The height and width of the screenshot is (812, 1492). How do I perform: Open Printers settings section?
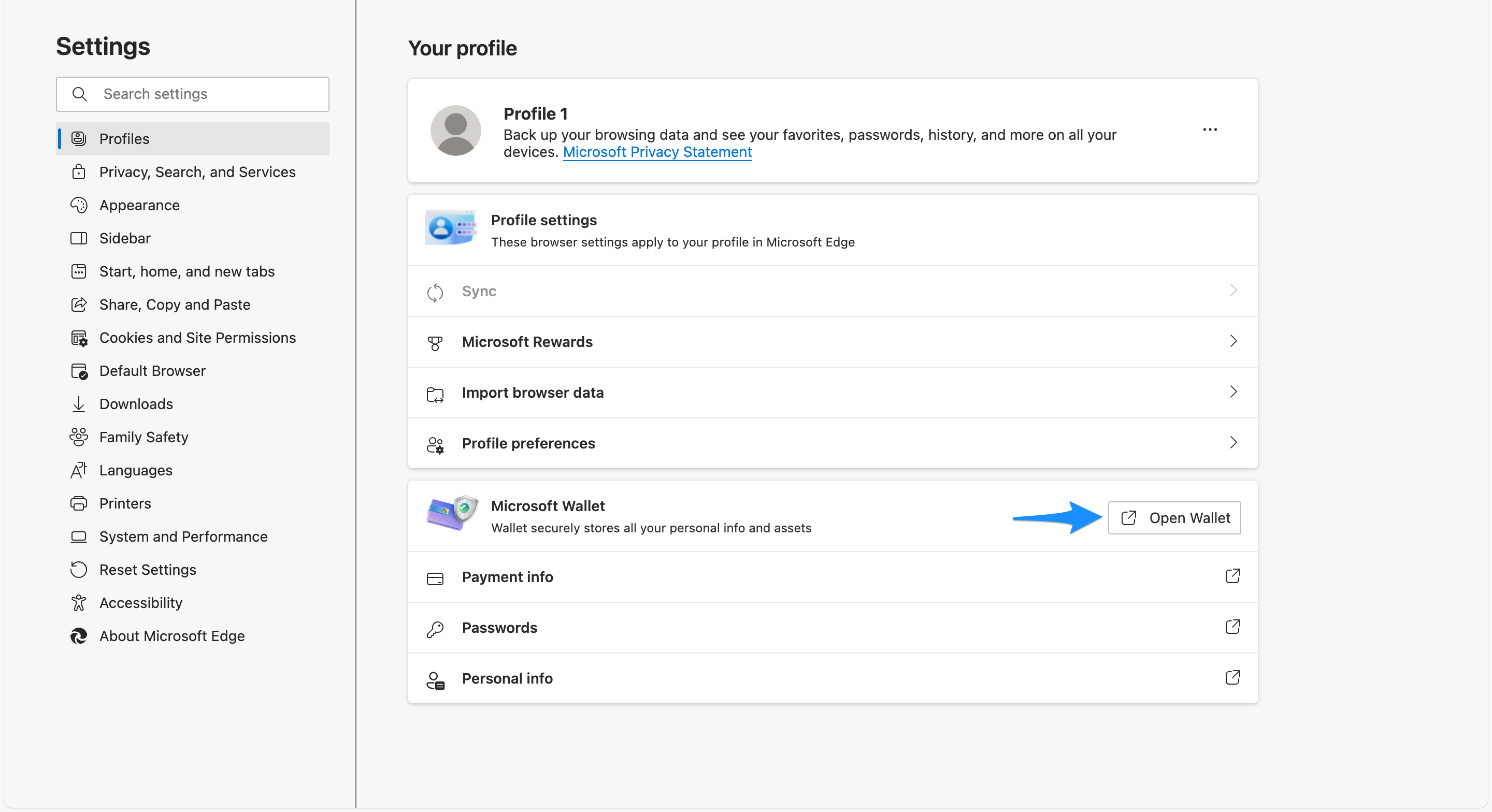(x=193, y=503)
